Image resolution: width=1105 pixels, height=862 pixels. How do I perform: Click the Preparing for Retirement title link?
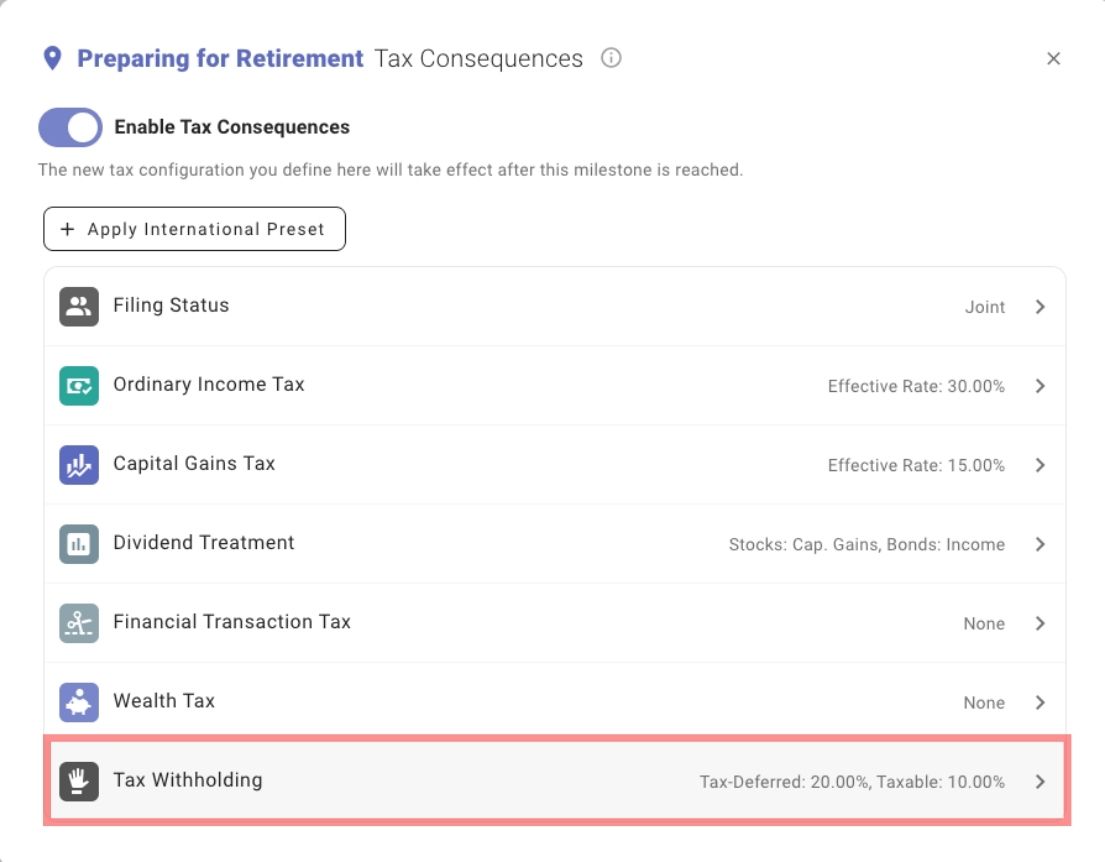tap(220, 59)
